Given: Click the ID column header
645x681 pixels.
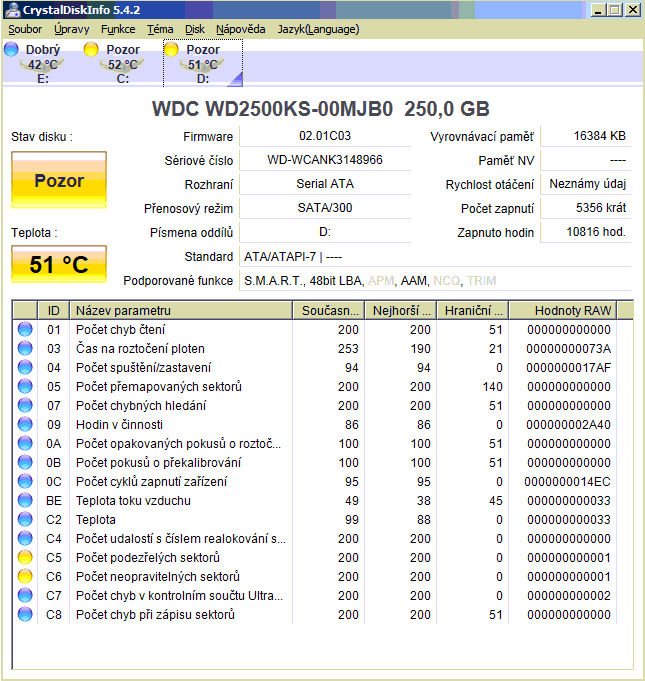Looking at the screenshot, I should click(x=53, y=311).
